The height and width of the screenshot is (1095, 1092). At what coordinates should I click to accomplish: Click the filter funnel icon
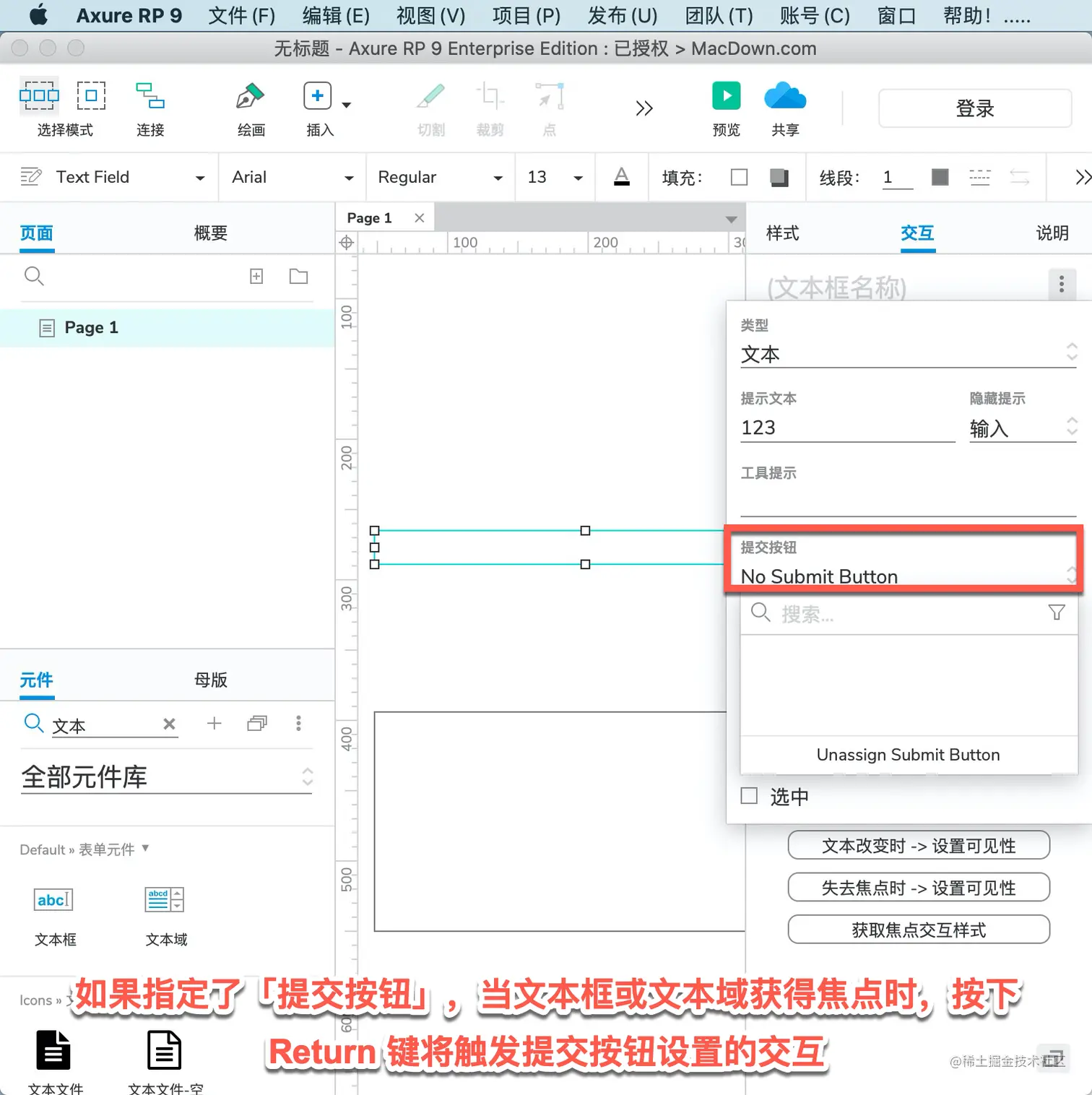tap(1057, 613)
